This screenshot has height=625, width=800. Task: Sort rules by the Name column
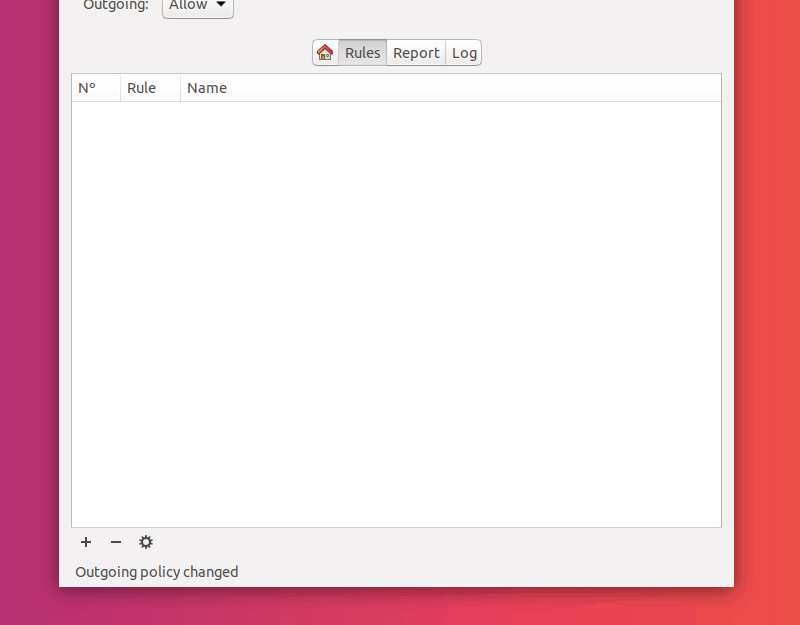coord(207,88)
